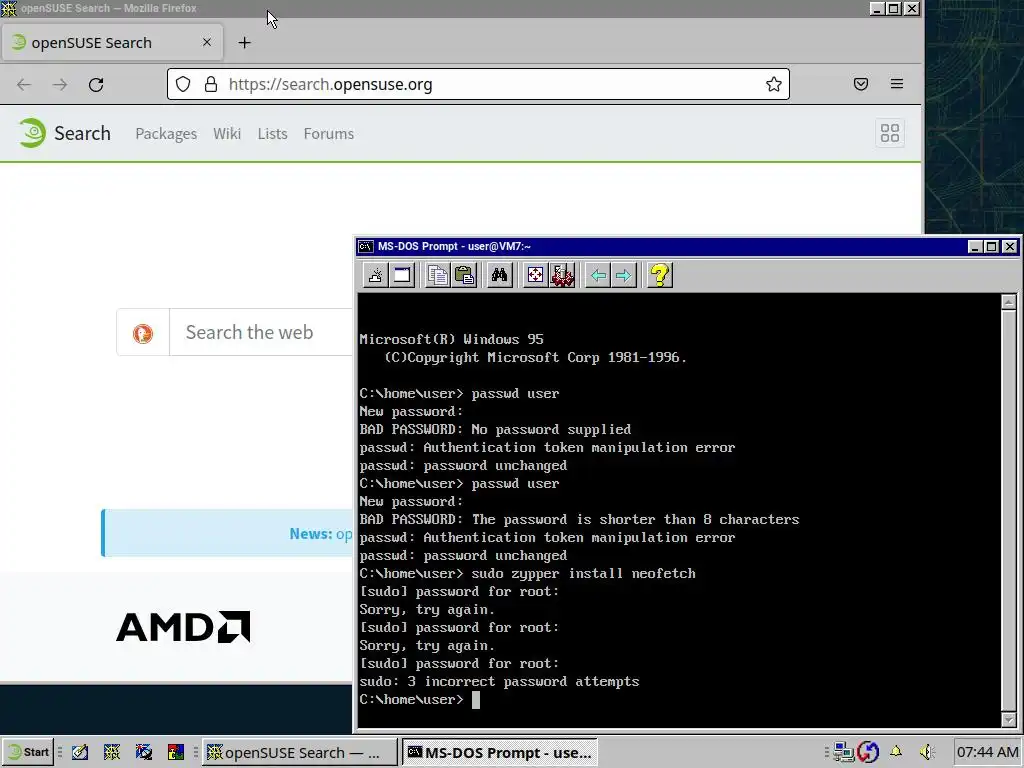Maximize the MS-DOS Prompt window

pyautogui.click(x=991, y=246)
